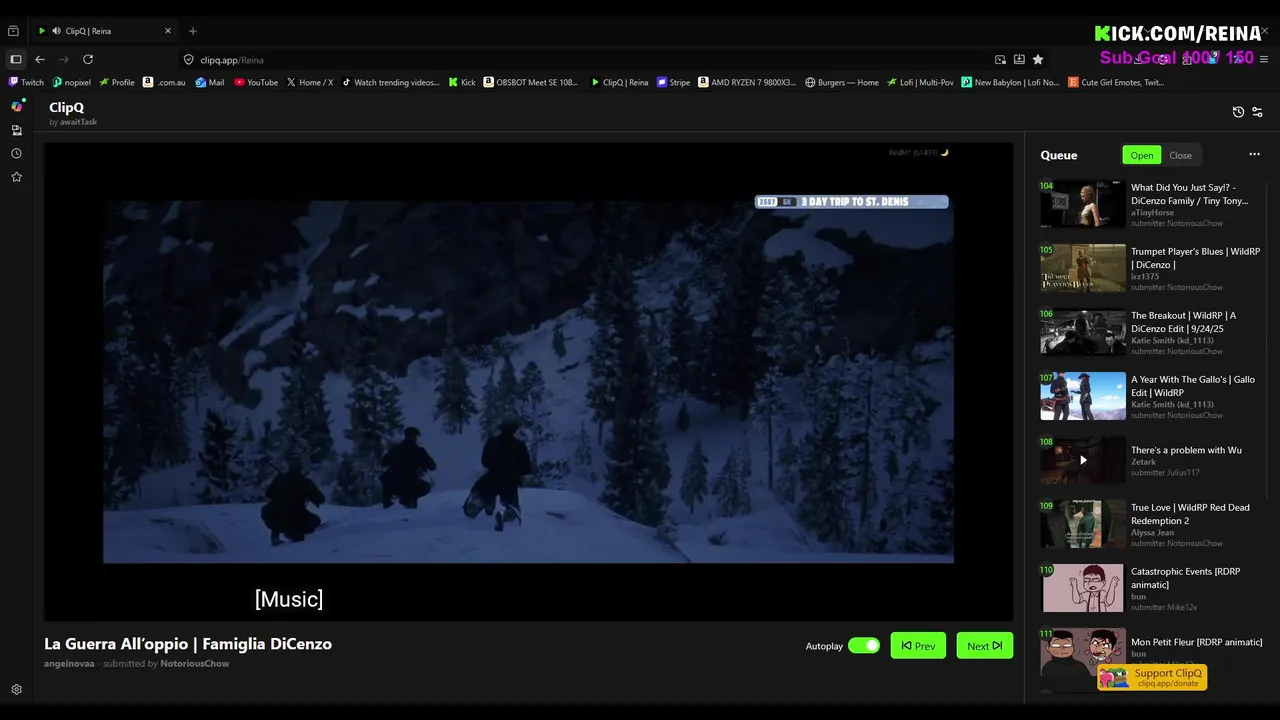This screenshot has width=1280, height=720.
Task: Click the browser back arrow
Action: [x=40, y=59]
